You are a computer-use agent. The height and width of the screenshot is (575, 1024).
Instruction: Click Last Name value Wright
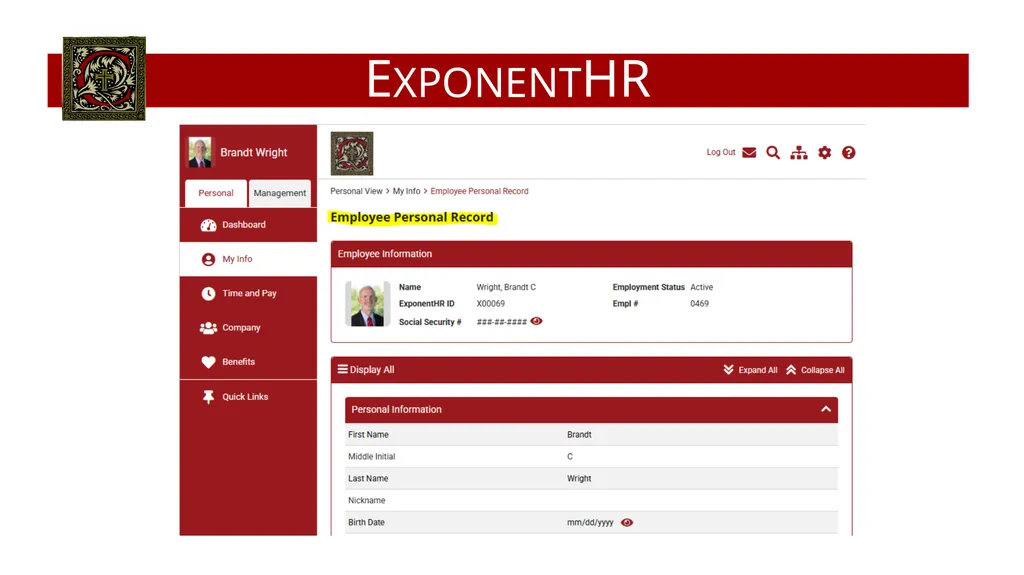[579, 479]
